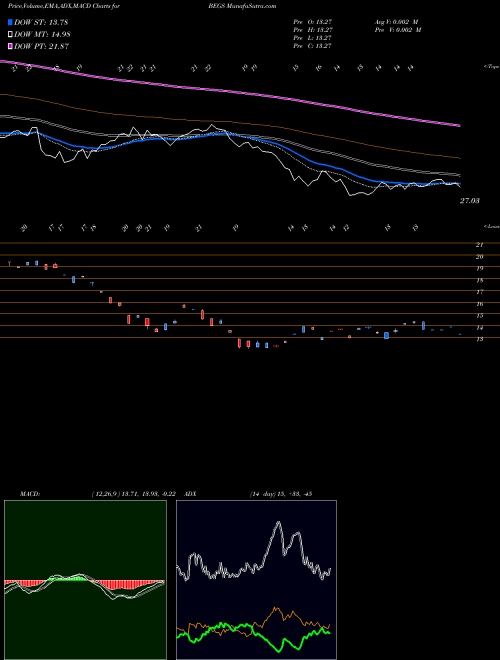Click the peak of the white ADX line
500x660 pixels.
[x=278, y=523]
